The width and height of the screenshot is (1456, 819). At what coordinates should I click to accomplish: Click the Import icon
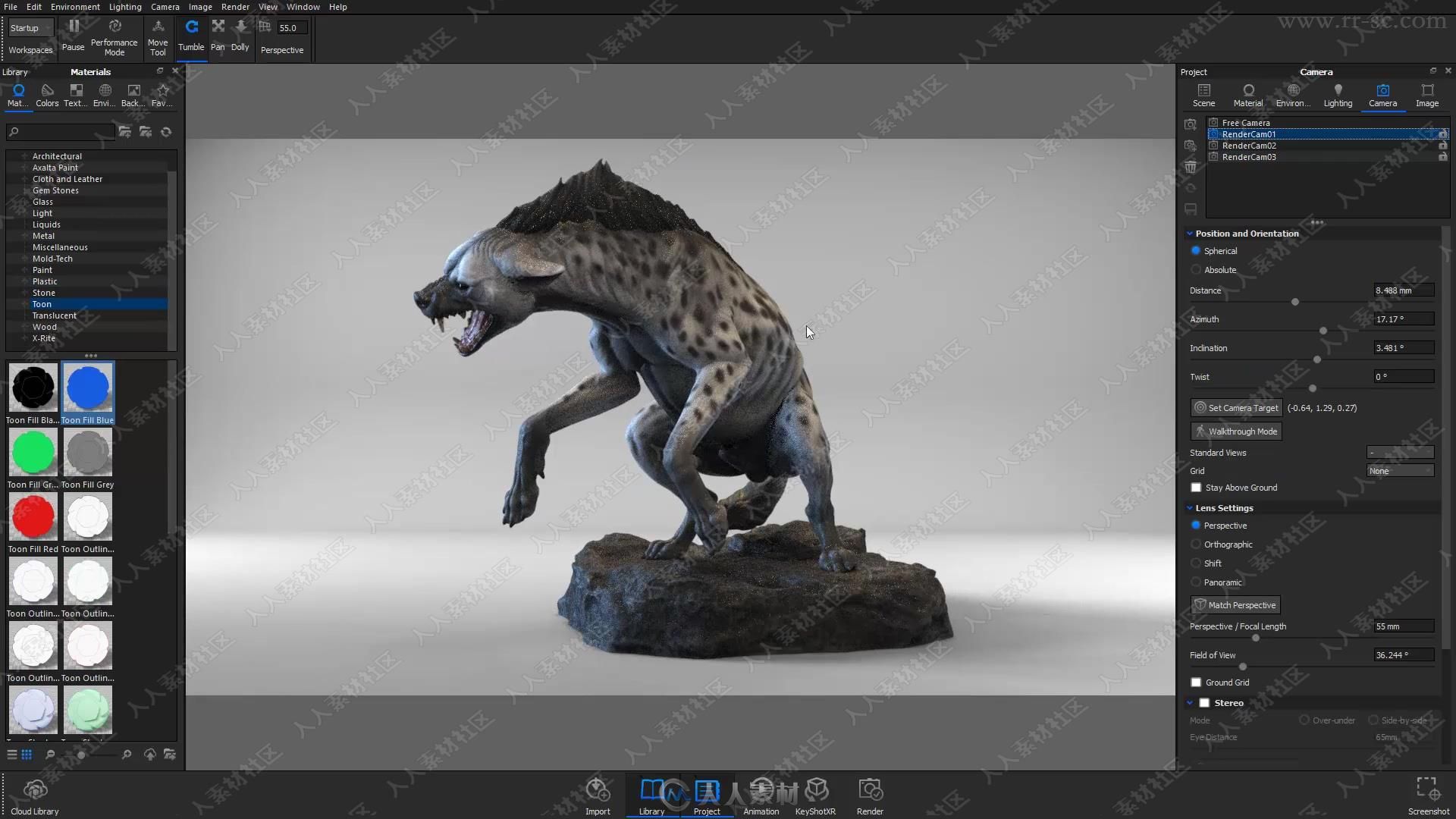[598, 790]
